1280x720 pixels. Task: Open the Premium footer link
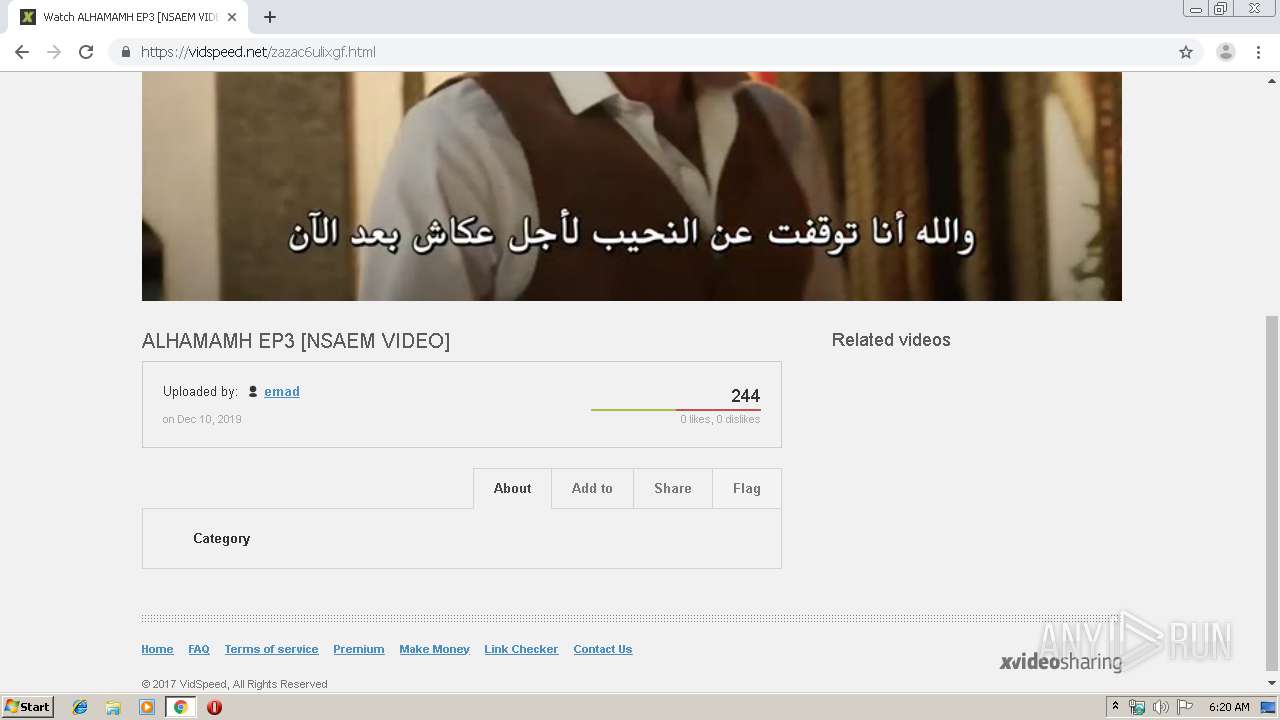[359, 649]
